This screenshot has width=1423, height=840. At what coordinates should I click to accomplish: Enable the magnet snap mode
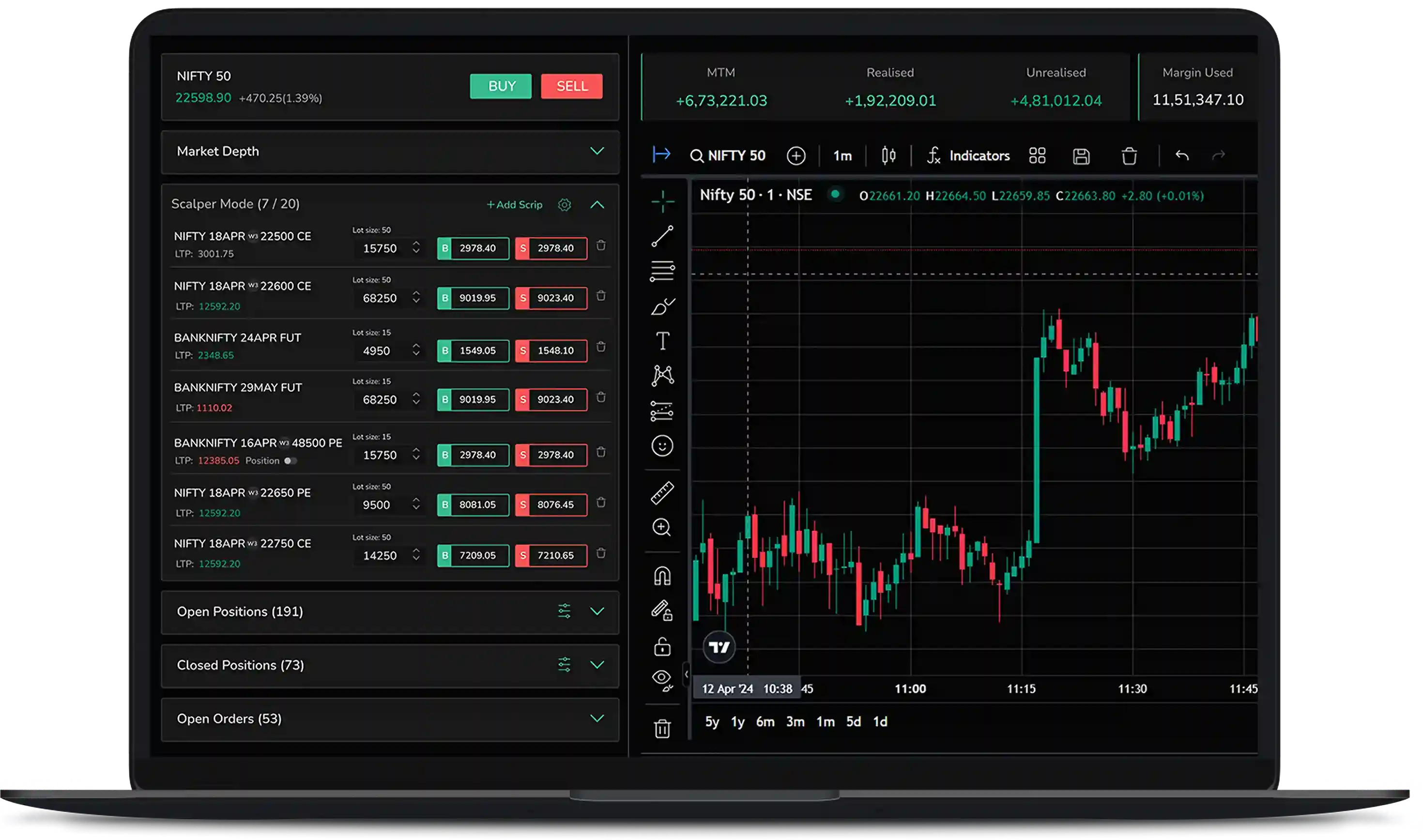(662, 576)
